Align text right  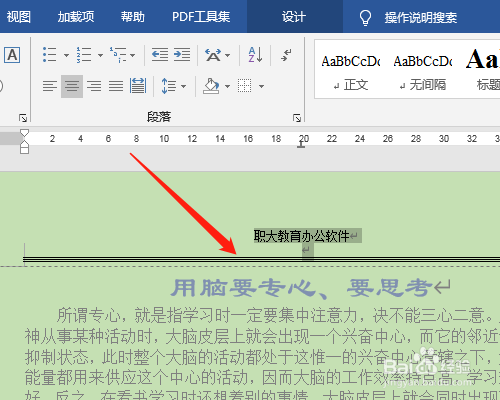coord(94,86)
